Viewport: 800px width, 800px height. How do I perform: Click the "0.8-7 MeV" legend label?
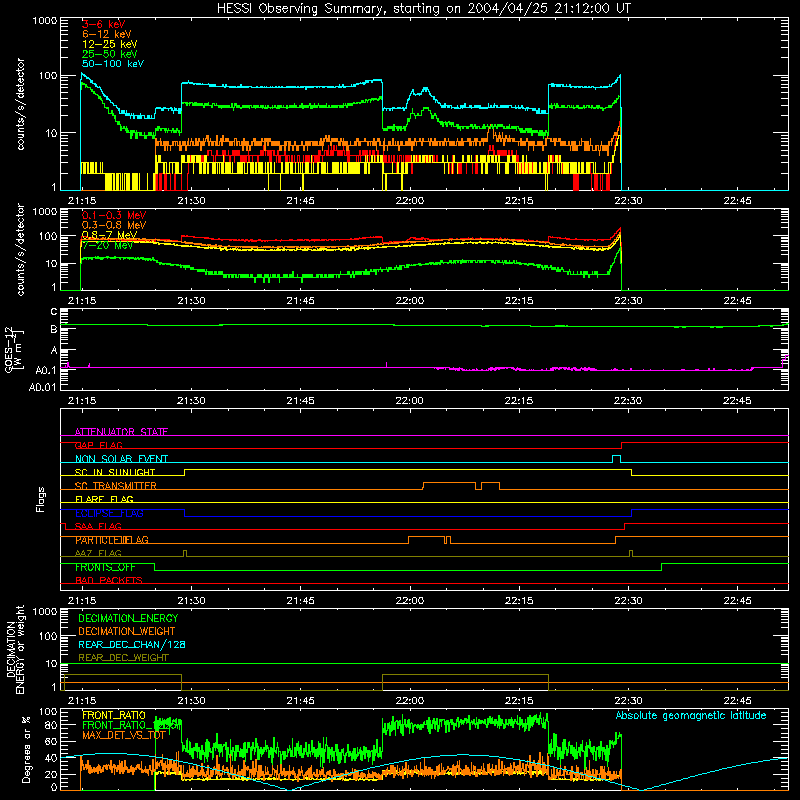point(109,235)
